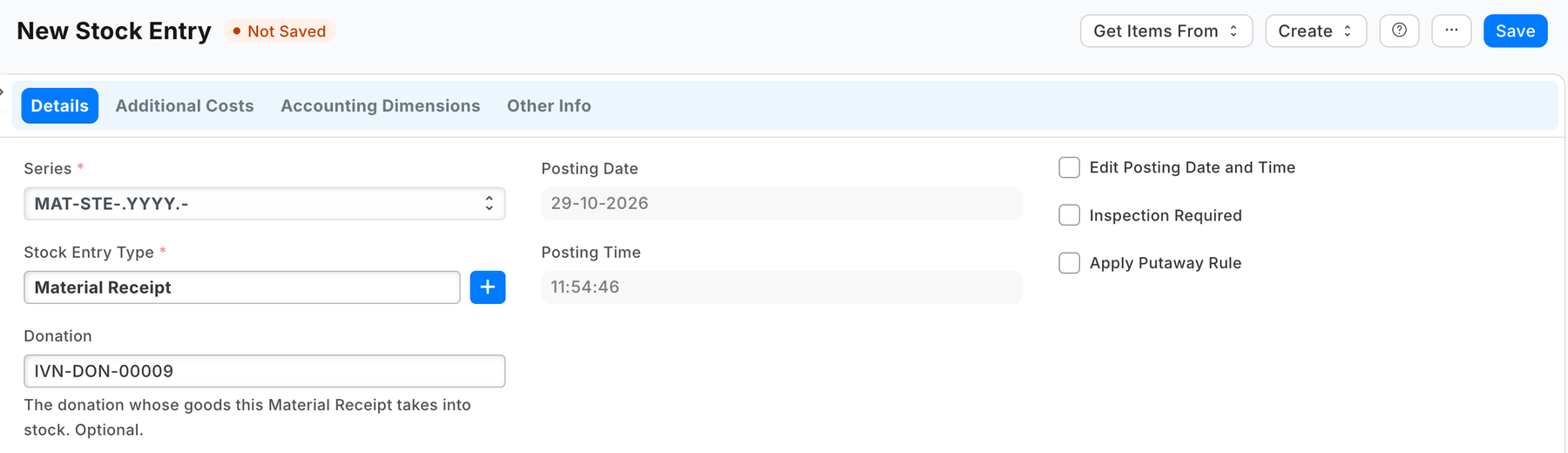The height and width of the screenshot is (453, 1568).
Task: Click the Series field label
Action: pyautogui.click(x=48, y=169)
